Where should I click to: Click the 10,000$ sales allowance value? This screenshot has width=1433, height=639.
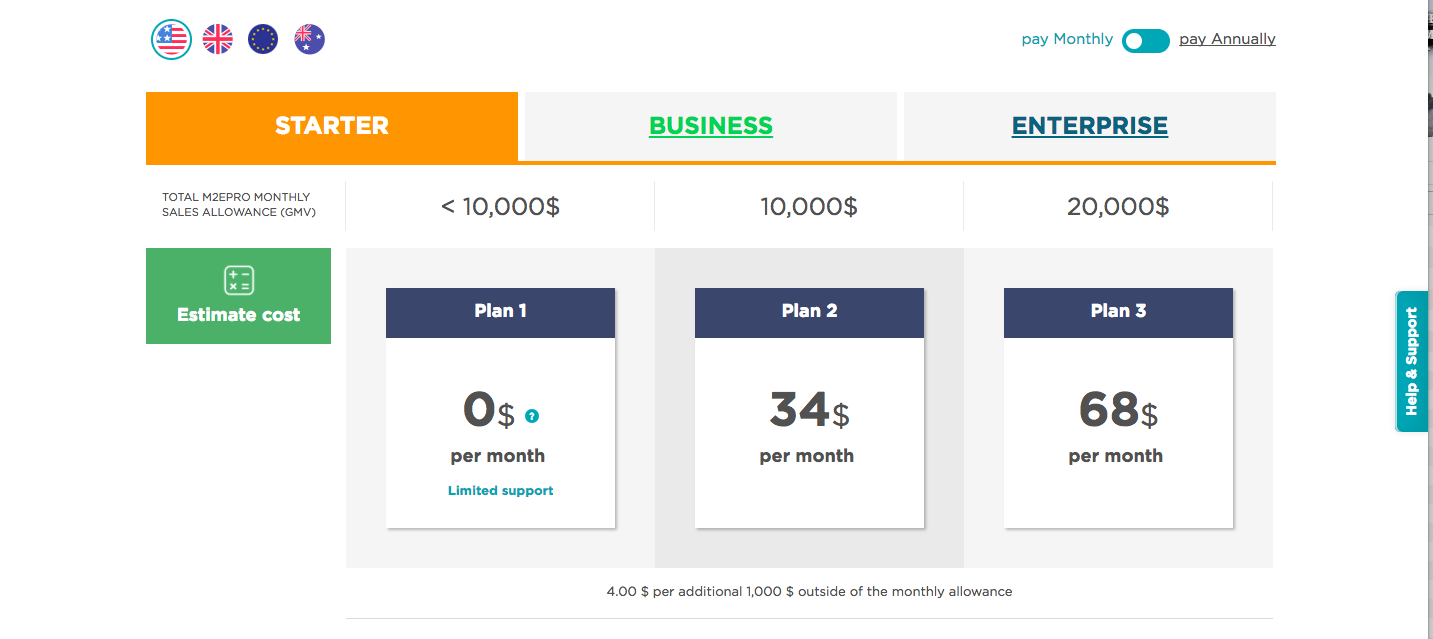[x=809, y=207]
